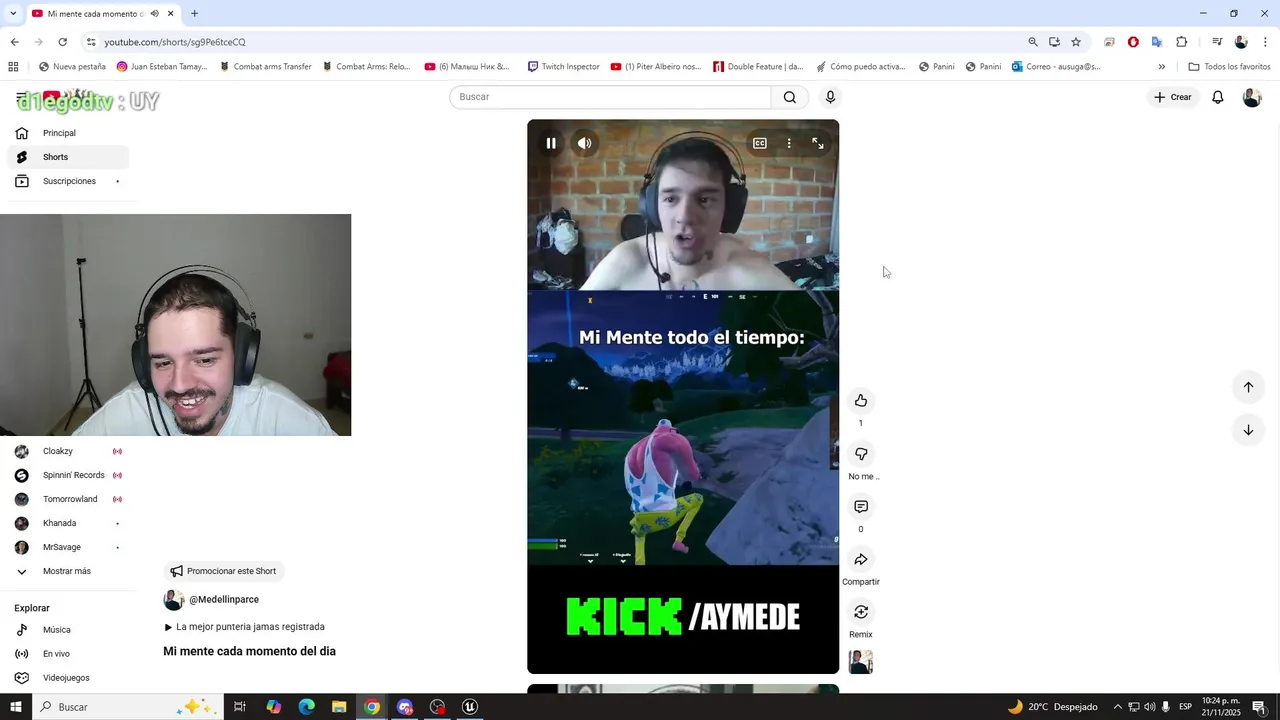Enter fullscreen mode on the Short
Viewport: 1280px width, 720px height.
click(x=818, y=143)
